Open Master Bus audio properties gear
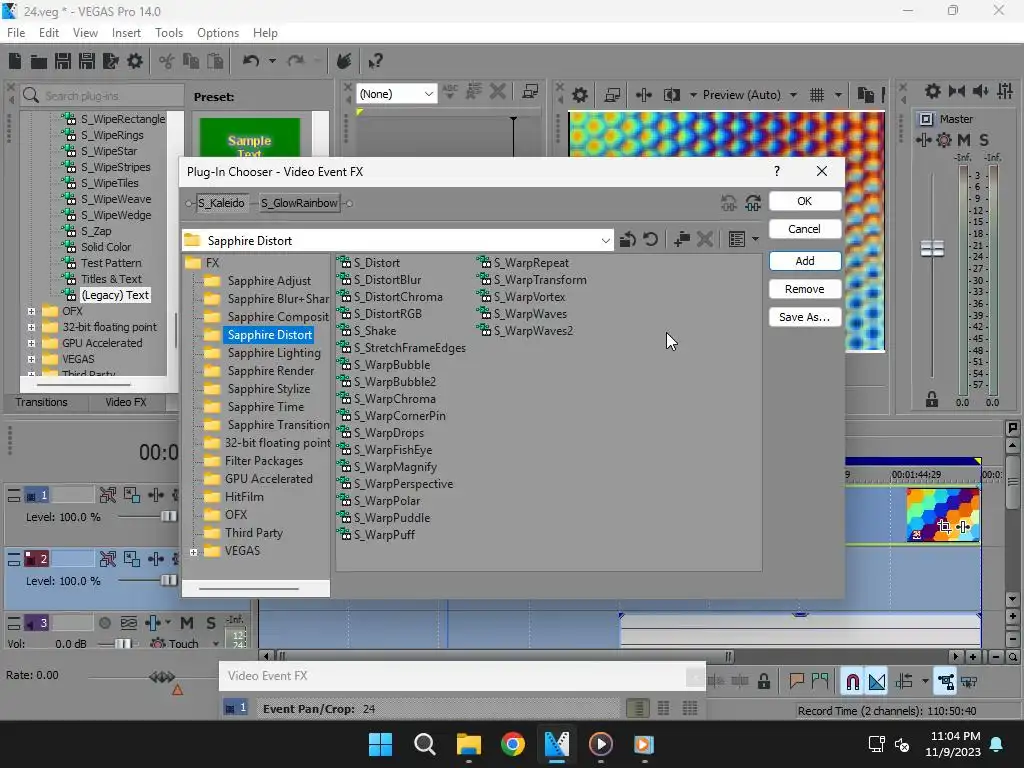Viewport: 1024px width, 768px height. (x=933, y=91)
